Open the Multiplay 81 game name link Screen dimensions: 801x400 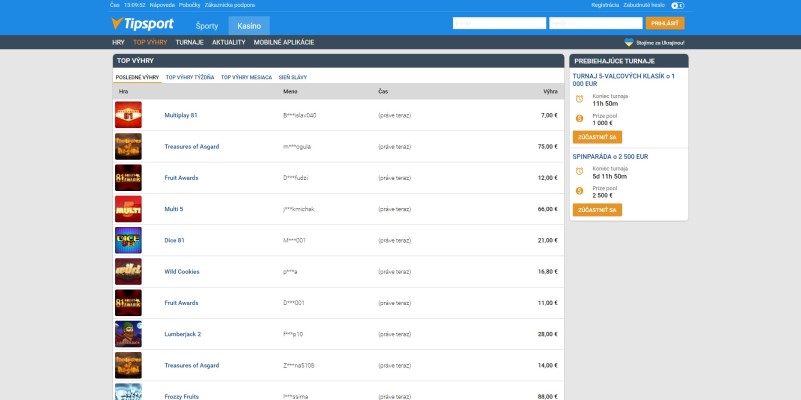point(181,115)
